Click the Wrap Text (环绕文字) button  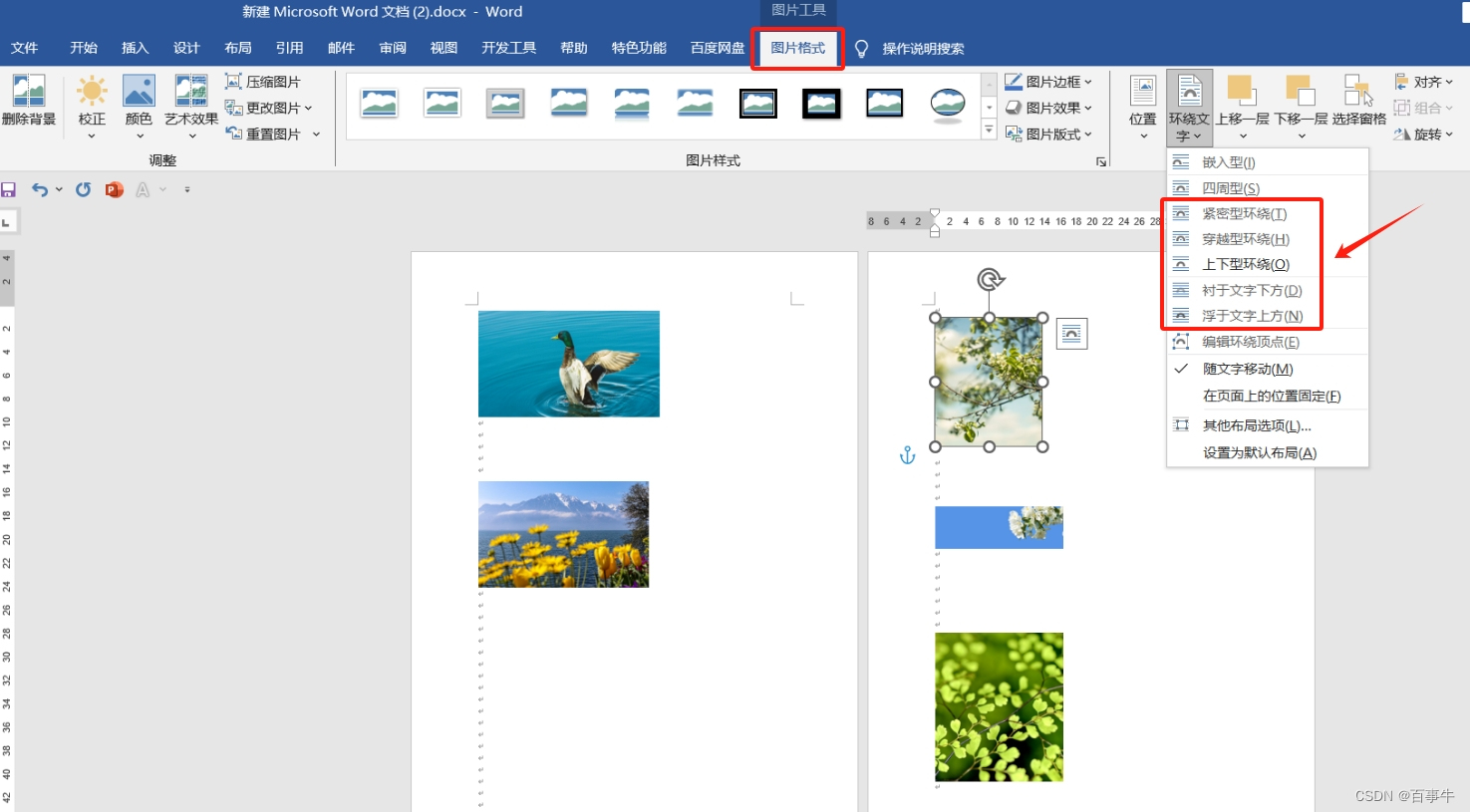pyautogui.click(x=1189, y=108)
